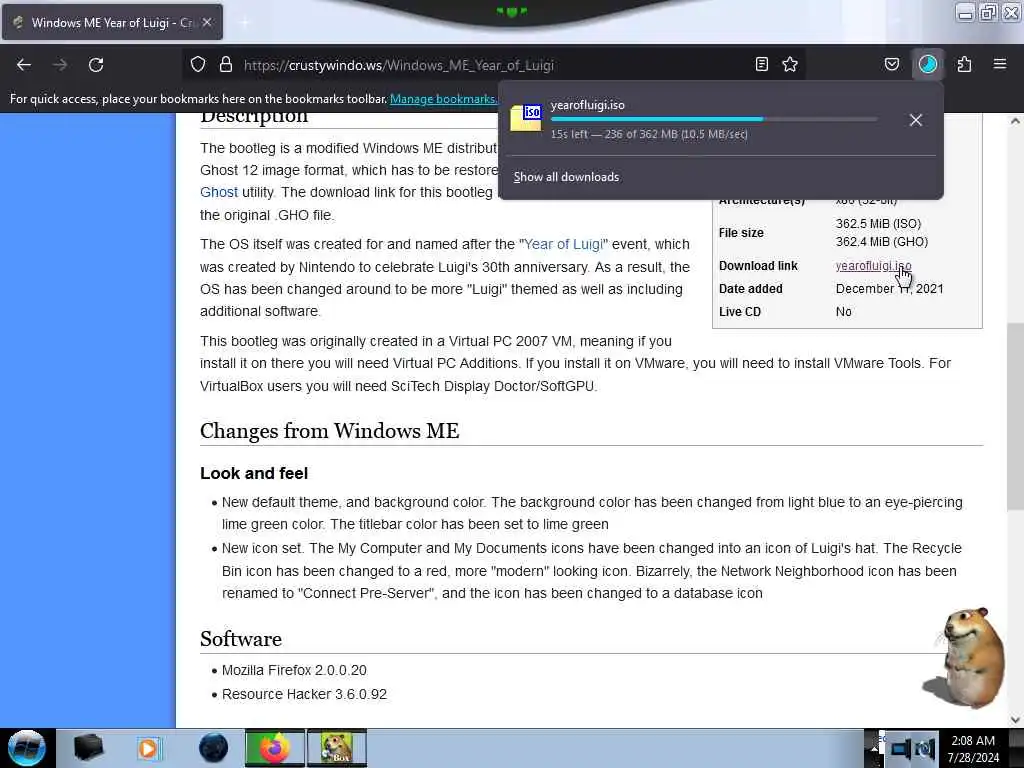Open the tracking protection shield icon
Viewport: 1024px width, 768px height.
198,65
